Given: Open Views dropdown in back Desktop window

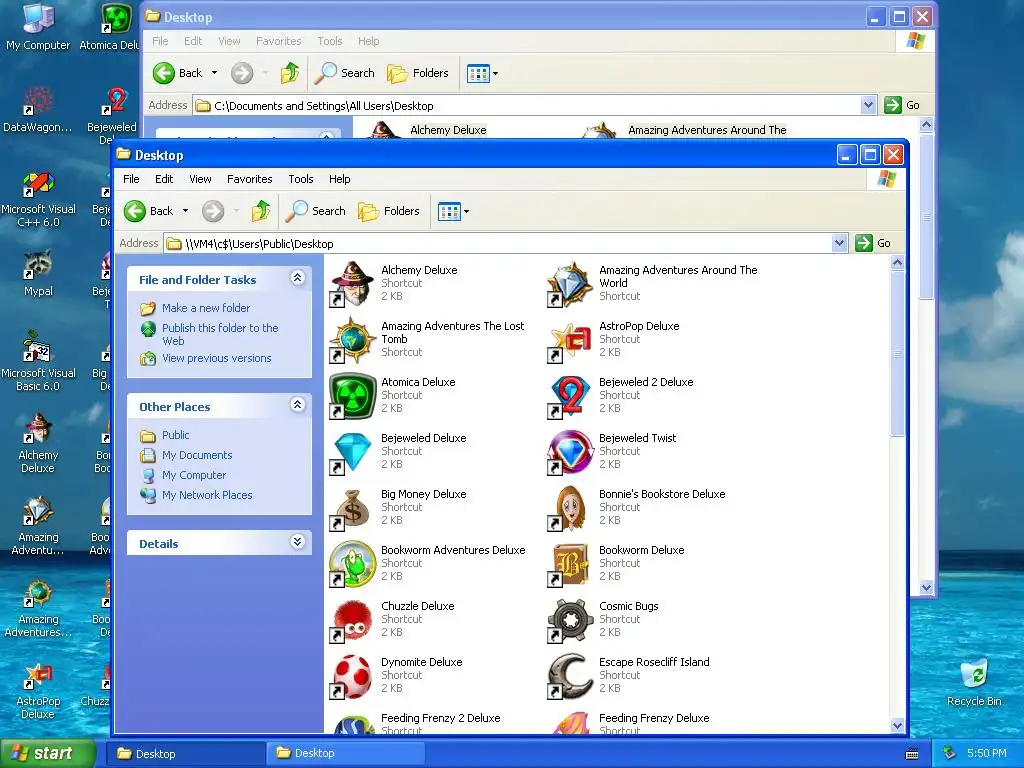Looking at the screenshot, I should tap(495, 73).
